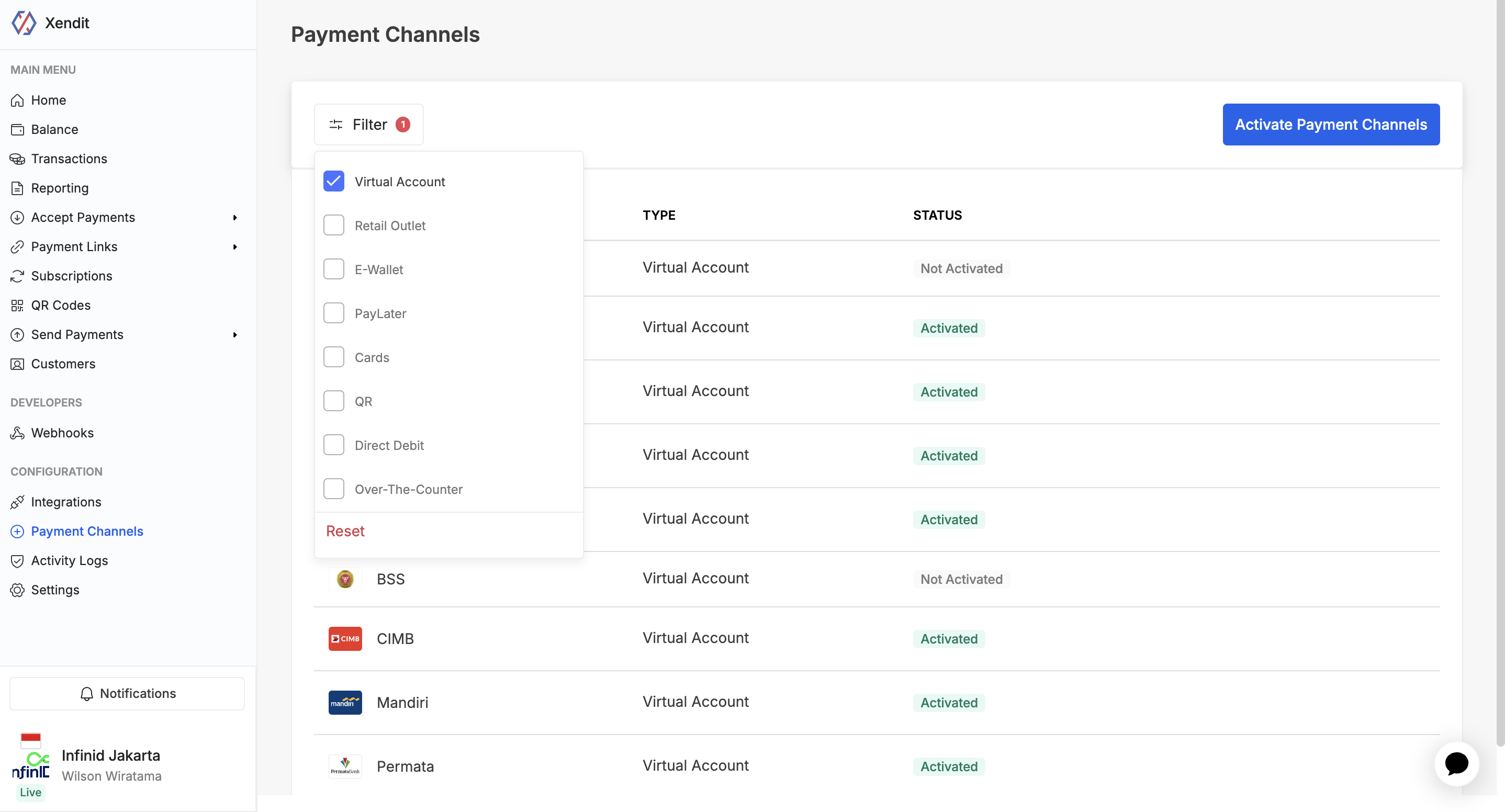Open the Notifications panel button
This screenshot has width=1505, height=812.
point(127,693)
